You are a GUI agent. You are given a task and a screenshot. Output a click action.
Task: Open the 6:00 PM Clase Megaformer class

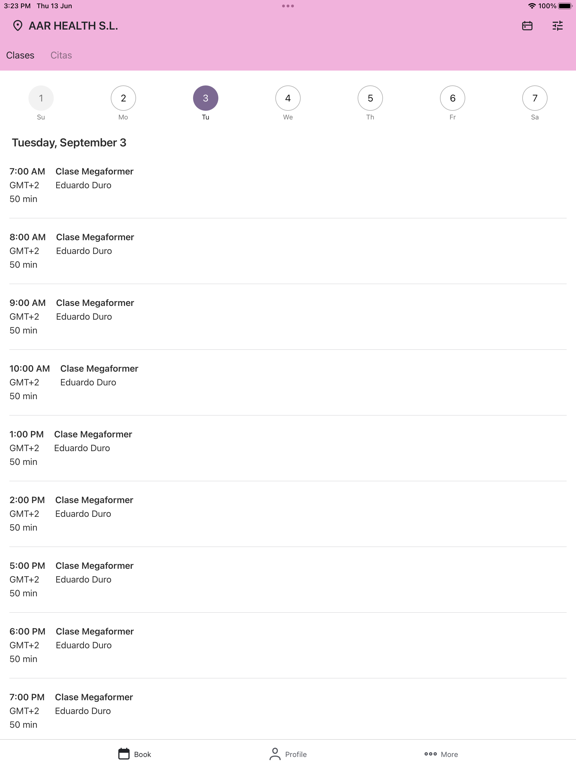[x=288, y=645]
